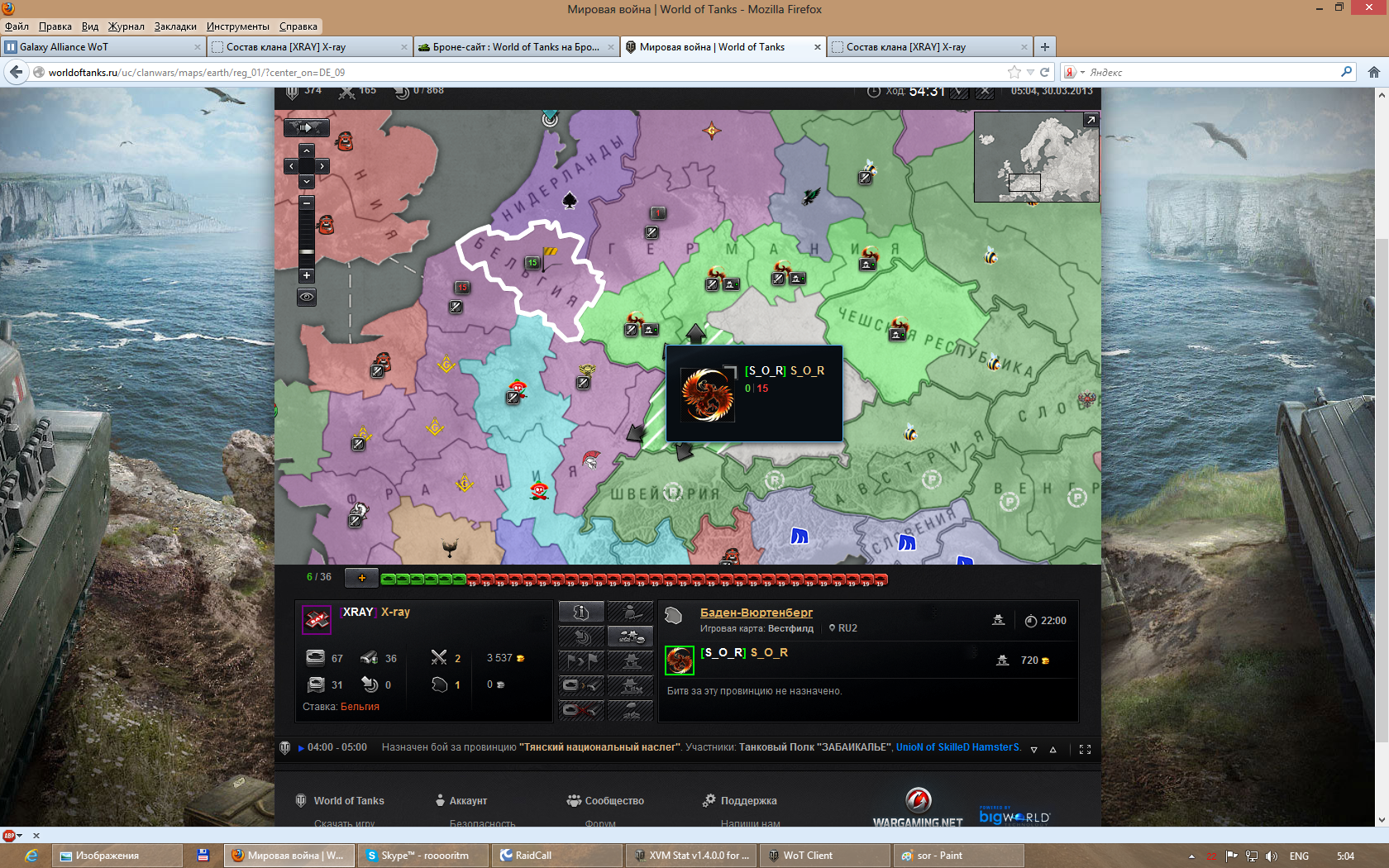This screenshot has height=868, width=1389.
Task: Reload the current page
Action: point(1044,72)
